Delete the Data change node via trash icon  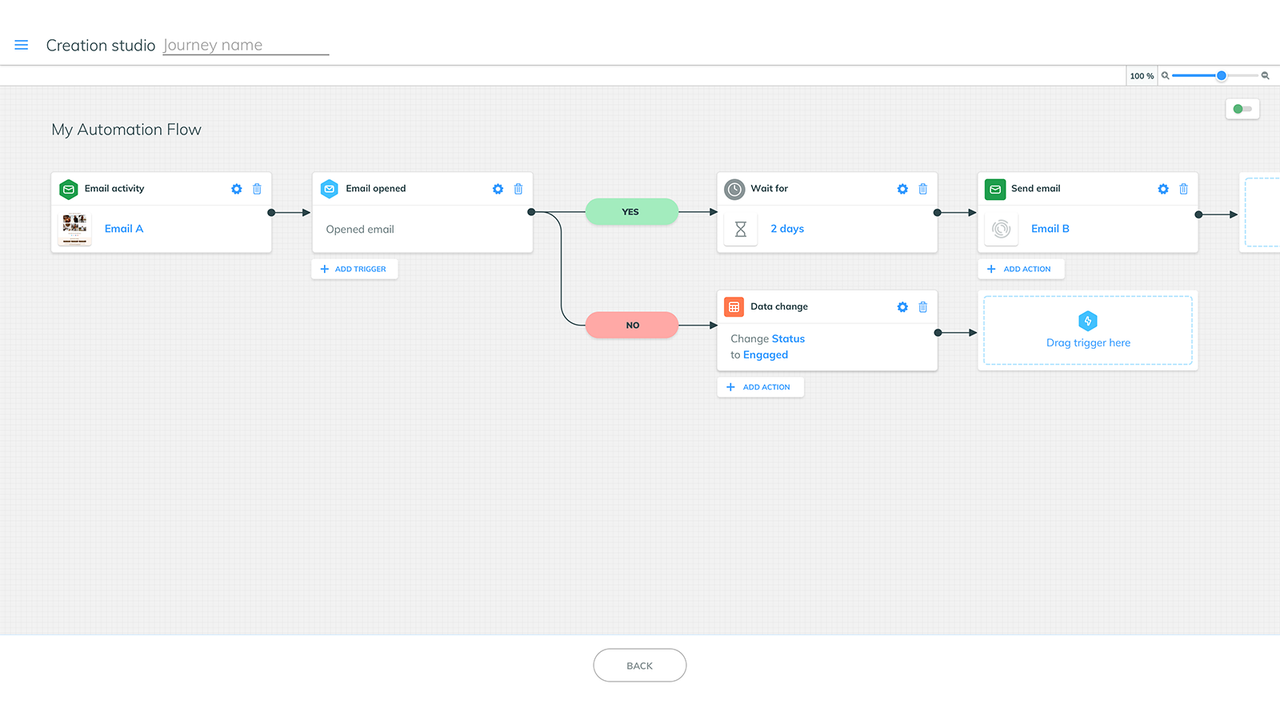click(x=922, y=306)
